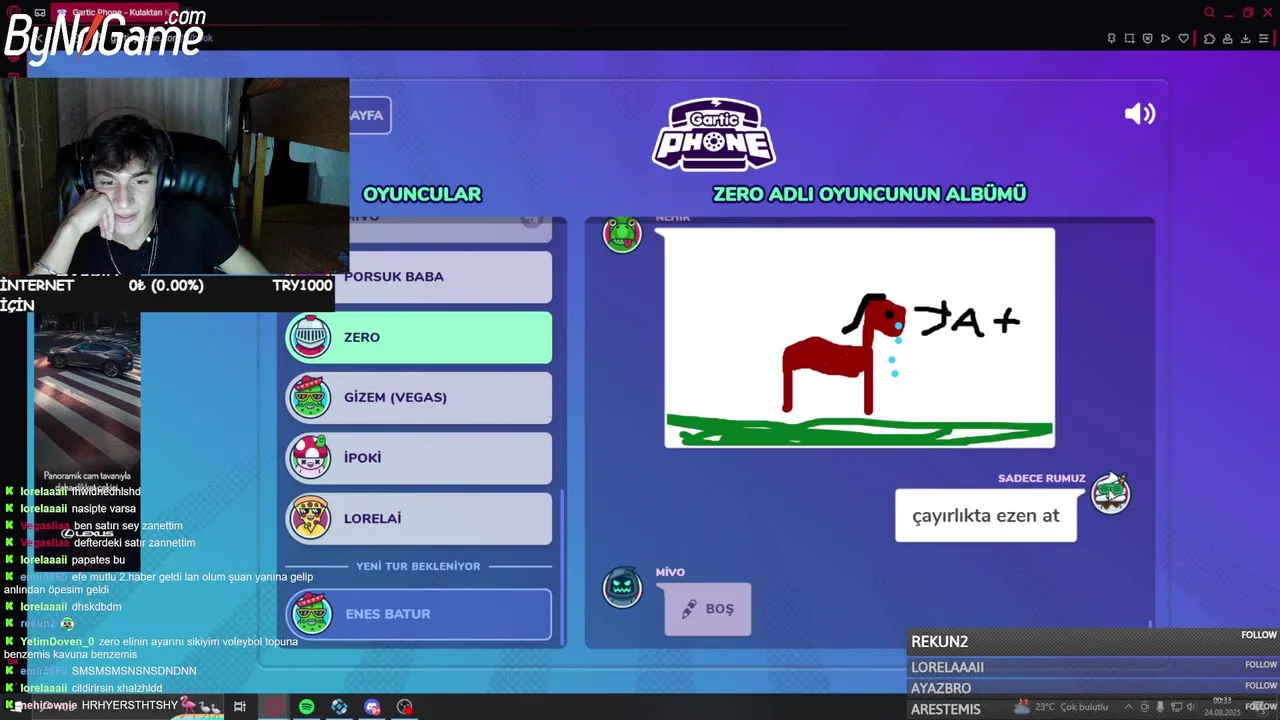This screenshot has height=720, width=1280.
Task: Select ENES BATUR waiting player
Action: coord(419,614)
